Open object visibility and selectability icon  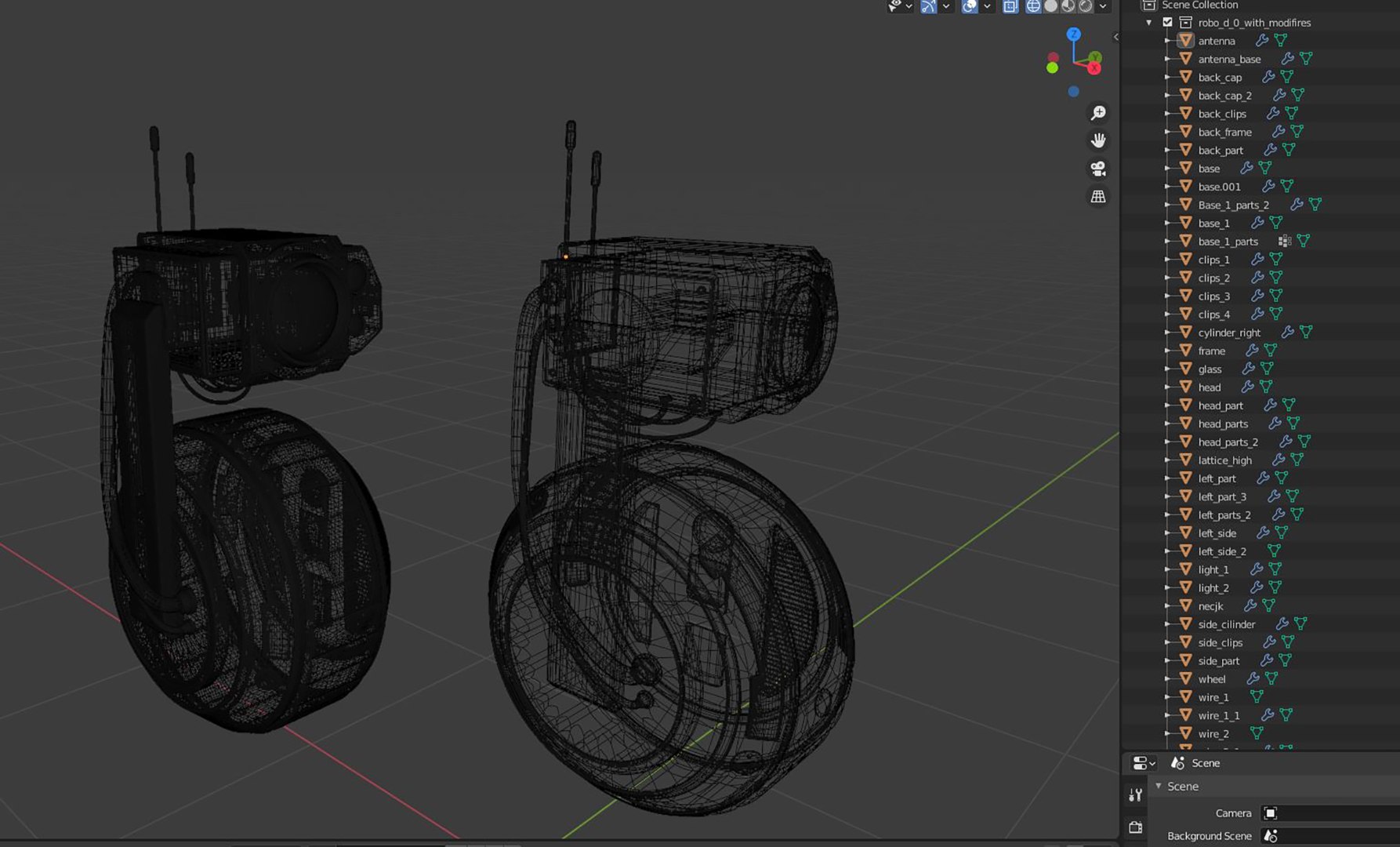click(x=894, y=6)
